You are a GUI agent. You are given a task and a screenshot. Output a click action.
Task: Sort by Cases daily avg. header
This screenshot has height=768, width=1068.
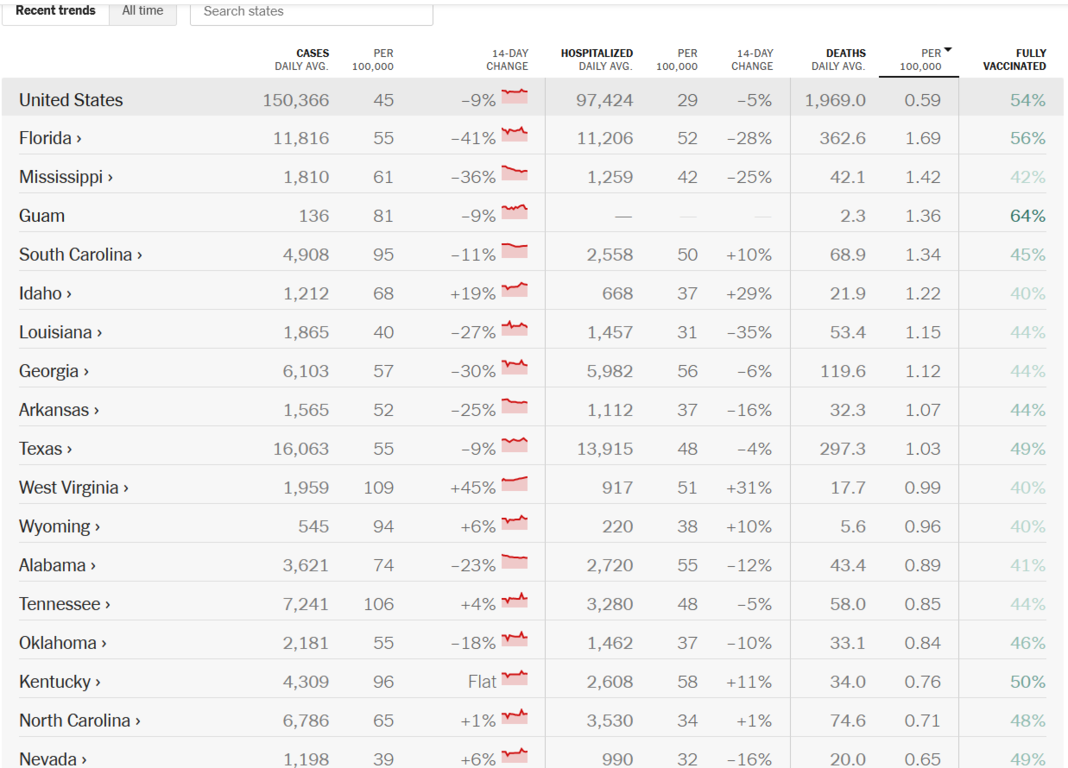pyautogui.click(x=301, y=59)
